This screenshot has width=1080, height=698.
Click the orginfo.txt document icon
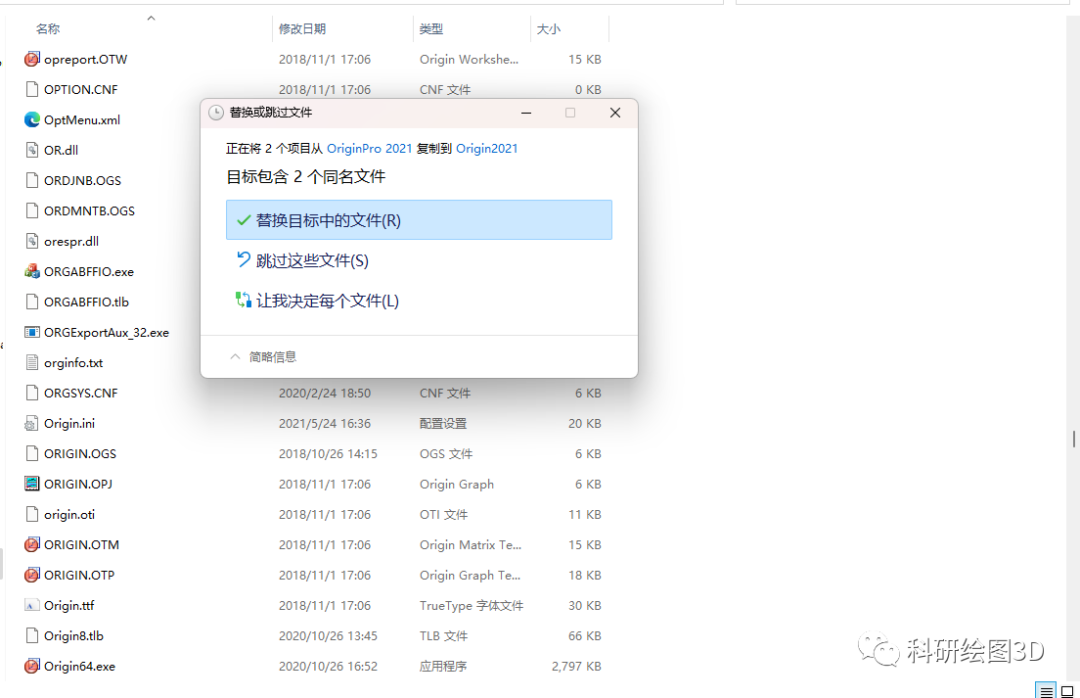pyautogui.click(x=32, y=362)
